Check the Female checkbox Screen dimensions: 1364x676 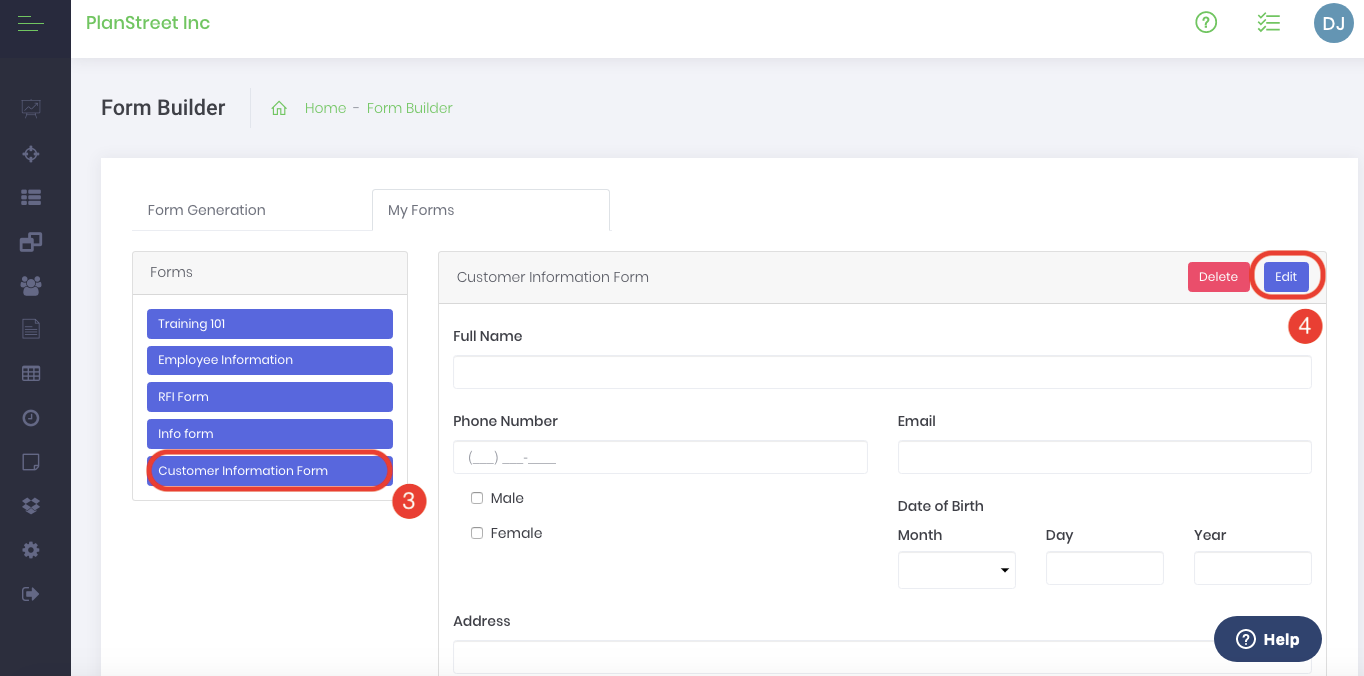(477, 533)
